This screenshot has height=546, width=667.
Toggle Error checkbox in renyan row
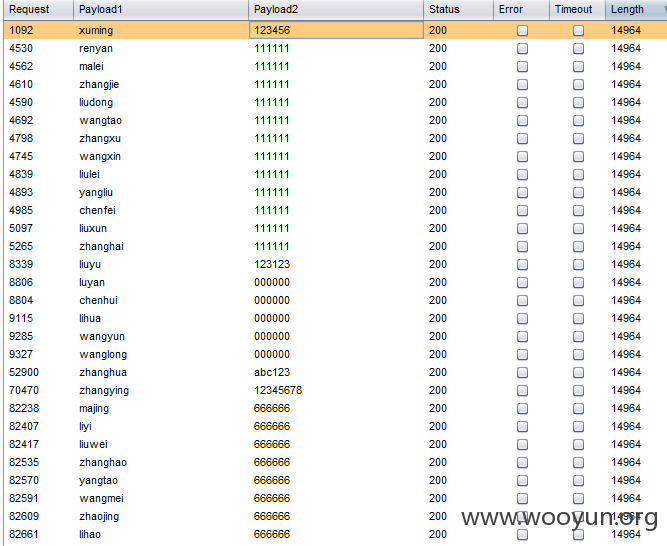click(522, 48)
